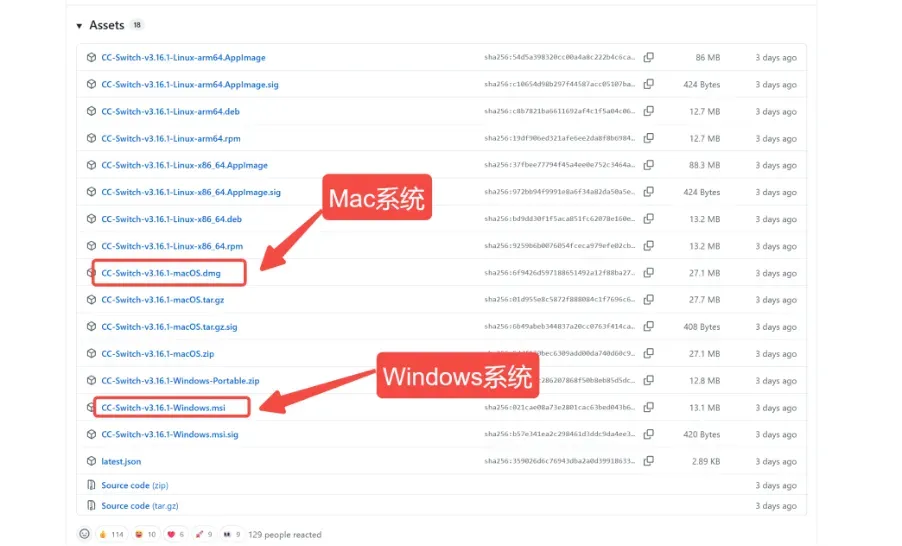Click the package icon beside Windows-Portable.zip
The width and height of the screenshot is (902, 546).
pyautogui.click(x=91, y=380)
